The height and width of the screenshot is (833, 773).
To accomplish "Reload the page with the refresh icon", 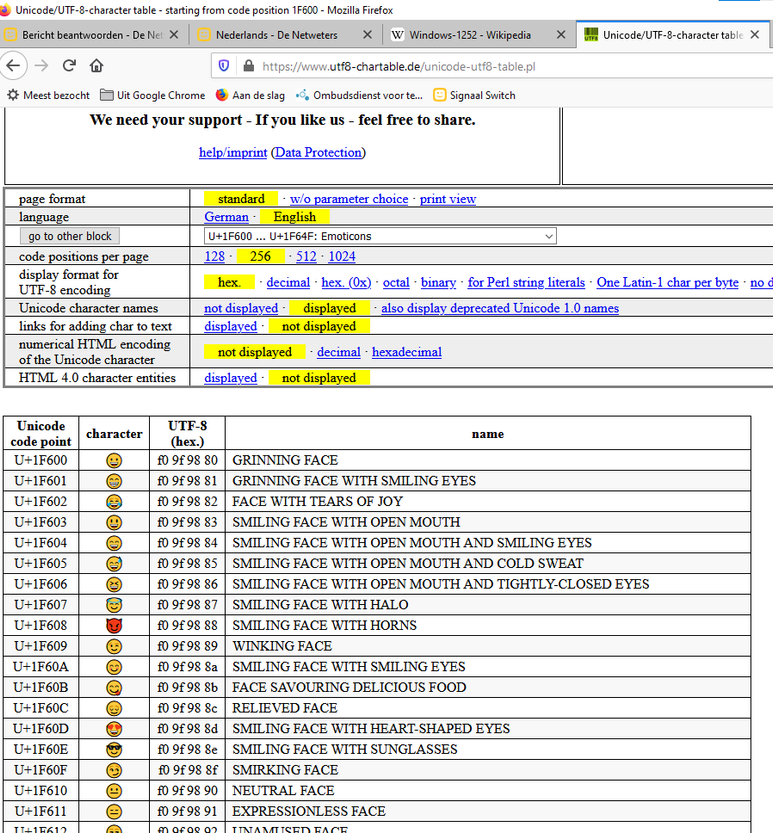I will pyautogui.click(x=69, y=66).
